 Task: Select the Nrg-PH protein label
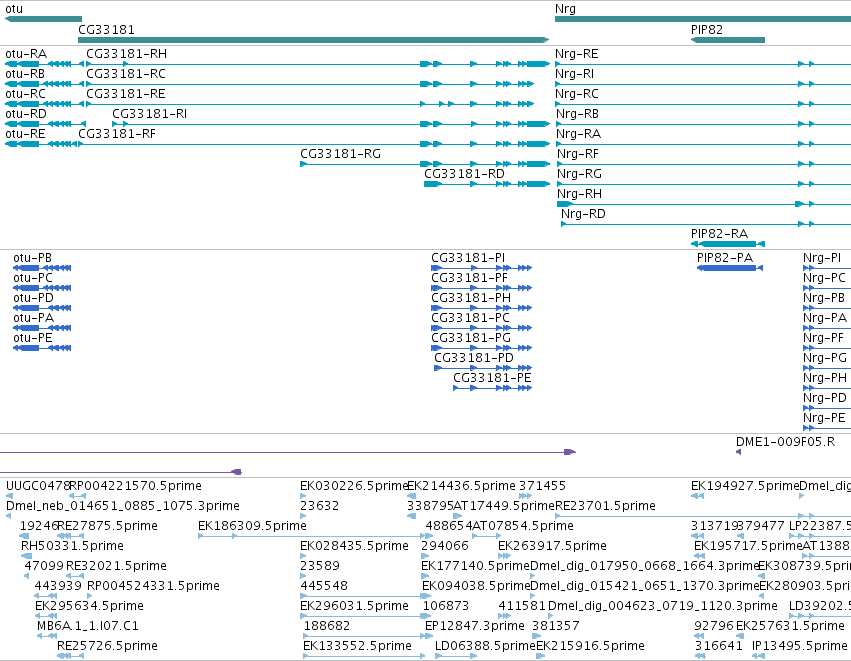coord(825,378)
